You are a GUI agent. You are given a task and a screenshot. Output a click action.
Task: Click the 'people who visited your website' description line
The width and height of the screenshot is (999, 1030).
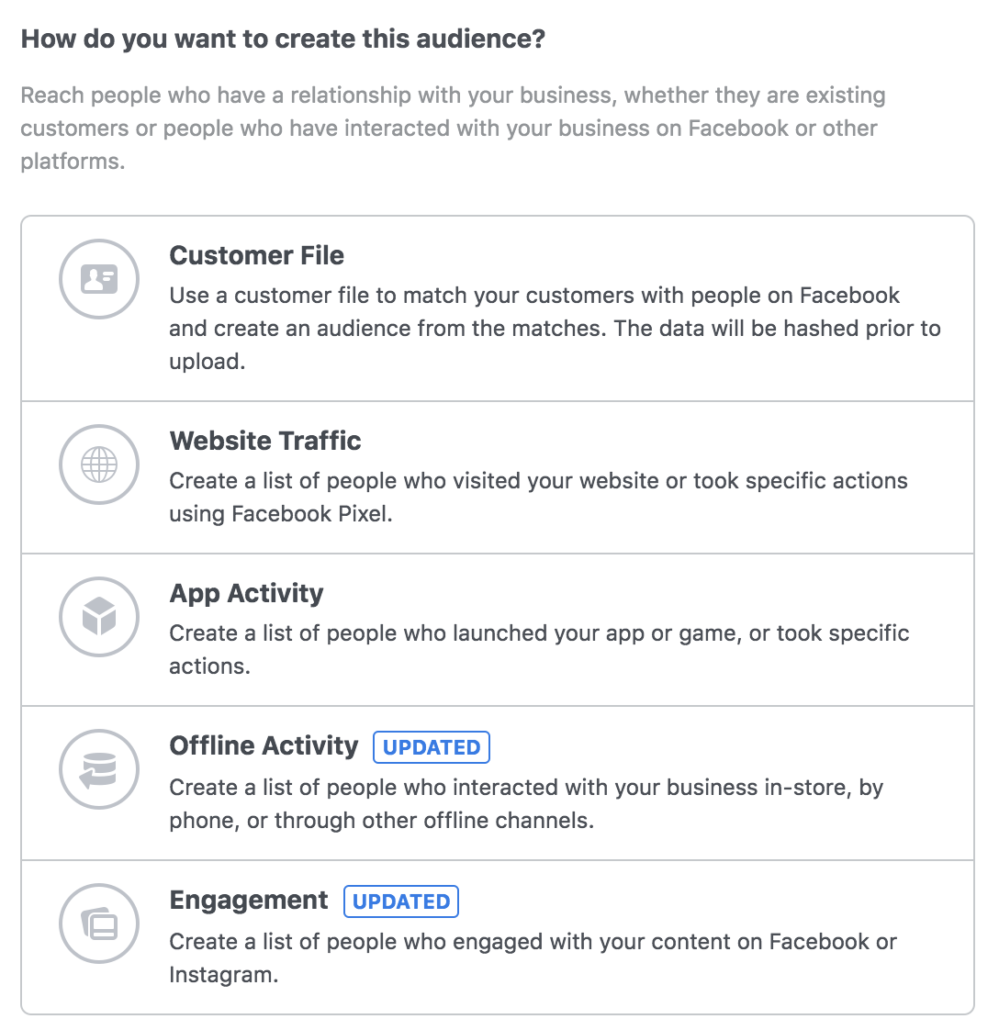(539, 481)
